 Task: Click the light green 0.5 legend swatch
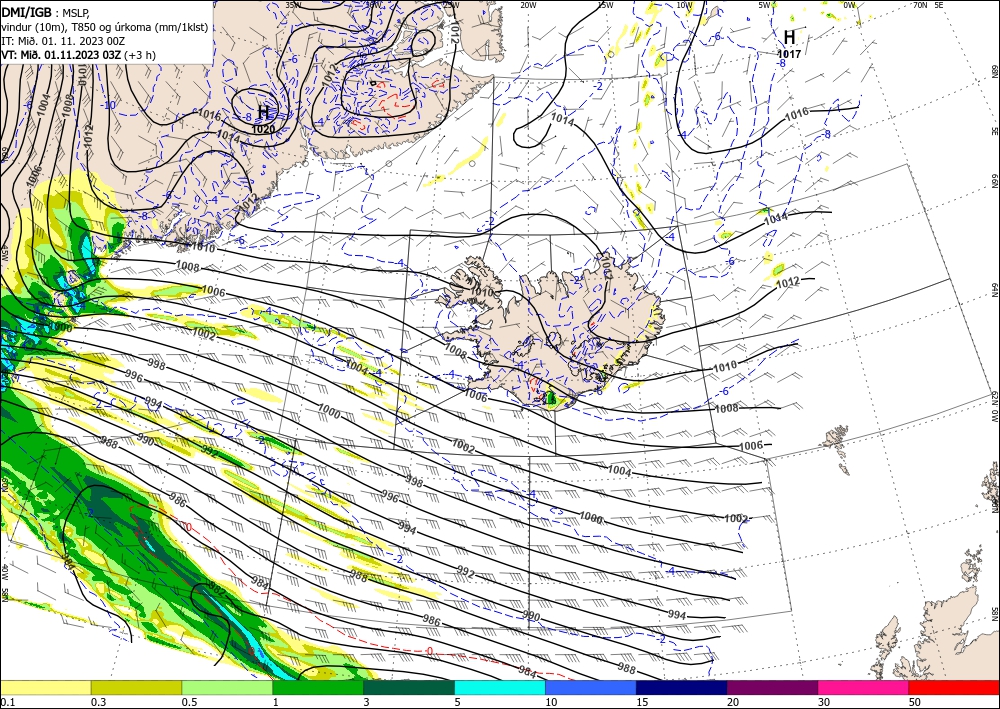(x=227, y=687)
